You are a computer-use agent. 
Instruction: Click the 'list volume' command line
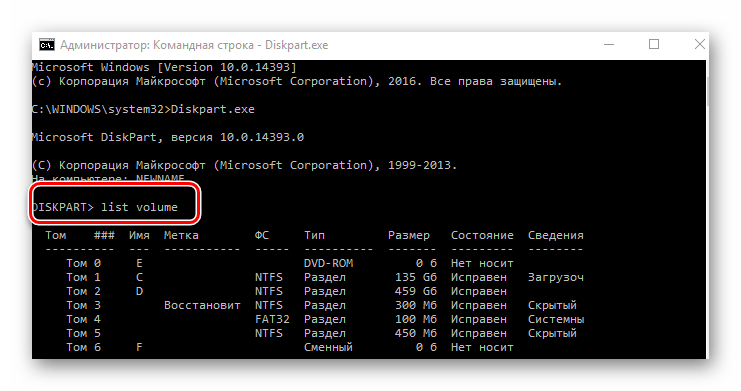pos(105,207)
